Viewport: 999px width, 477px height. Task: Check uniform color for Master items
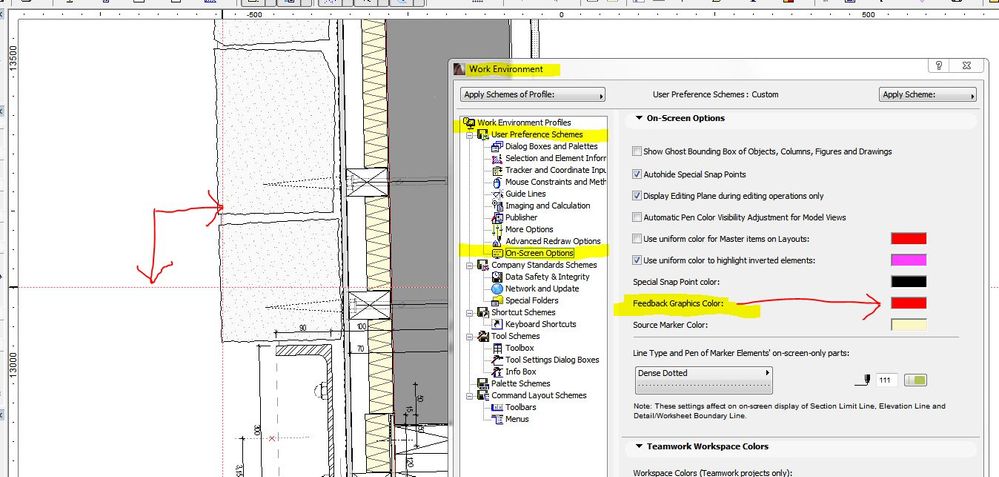click(x=636, y=239)
